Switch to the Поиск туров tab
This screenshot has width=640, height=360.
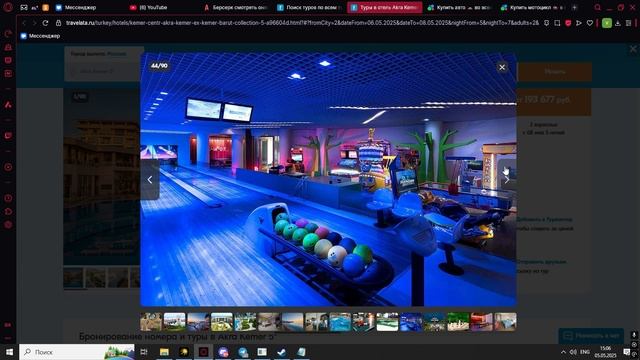[x=309, y=7]
